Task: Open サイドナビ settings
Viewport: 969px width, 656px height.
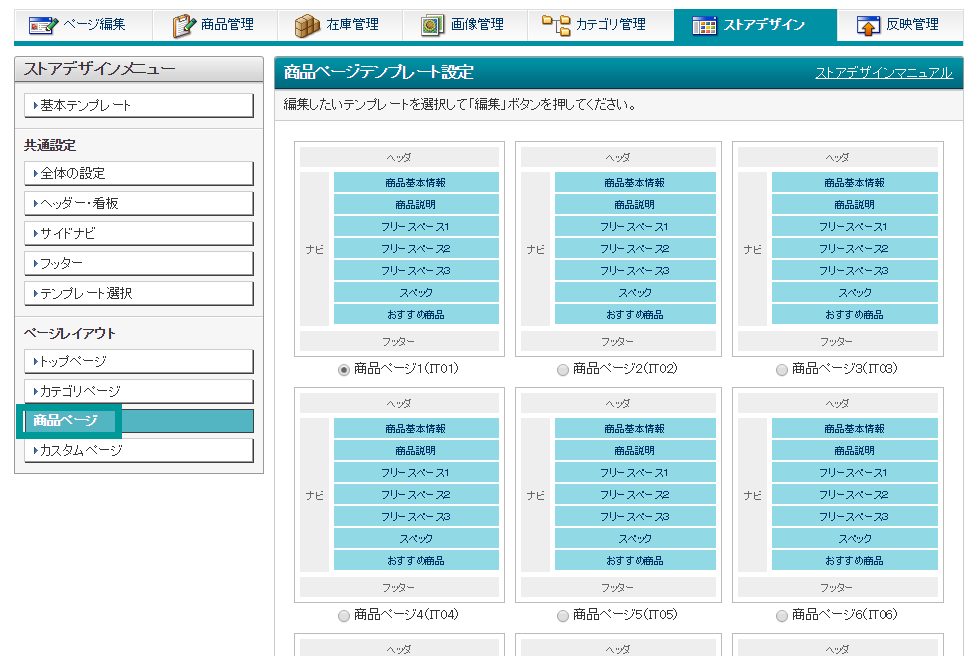Action: click(x=139, y=233)
